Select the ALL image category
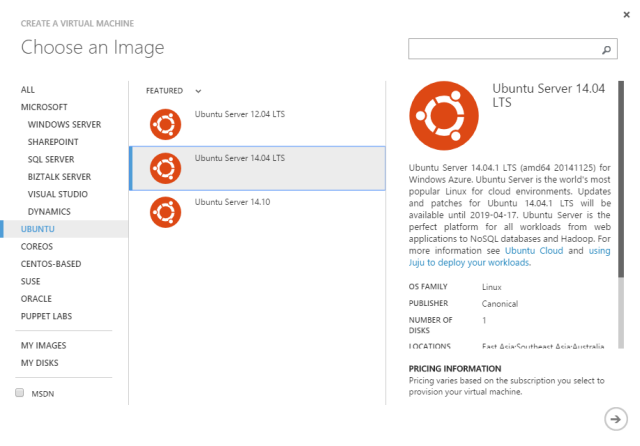640x446 pixels. (x=28, y=90)
